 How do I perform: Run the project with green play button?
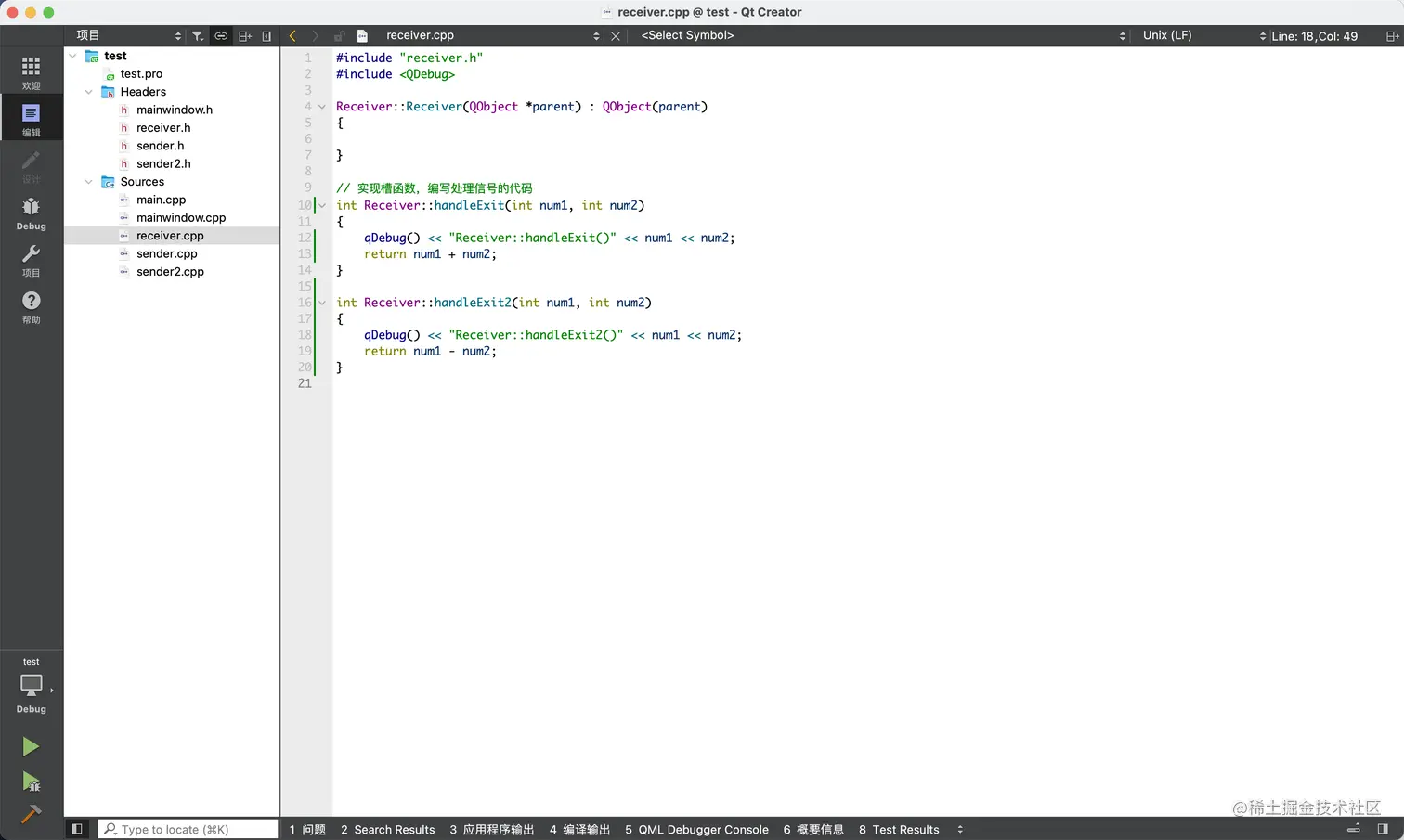coord(31,746)
